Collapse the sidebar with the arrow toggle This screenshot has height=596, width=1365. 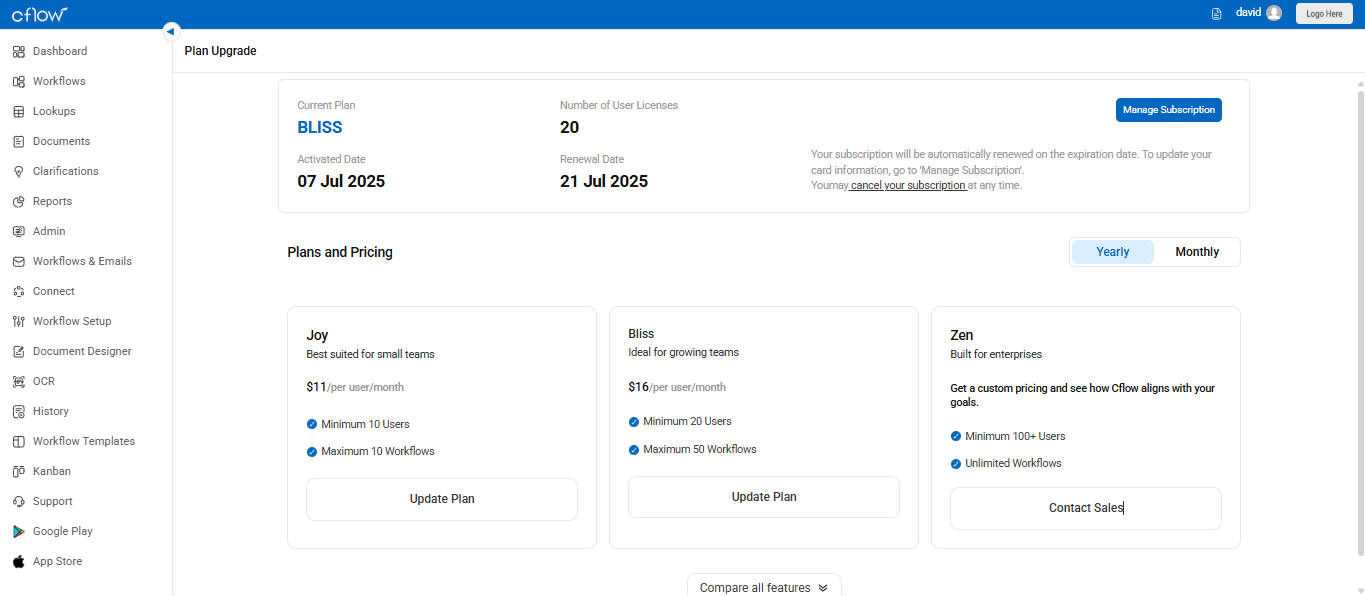[x=171, y=31]
